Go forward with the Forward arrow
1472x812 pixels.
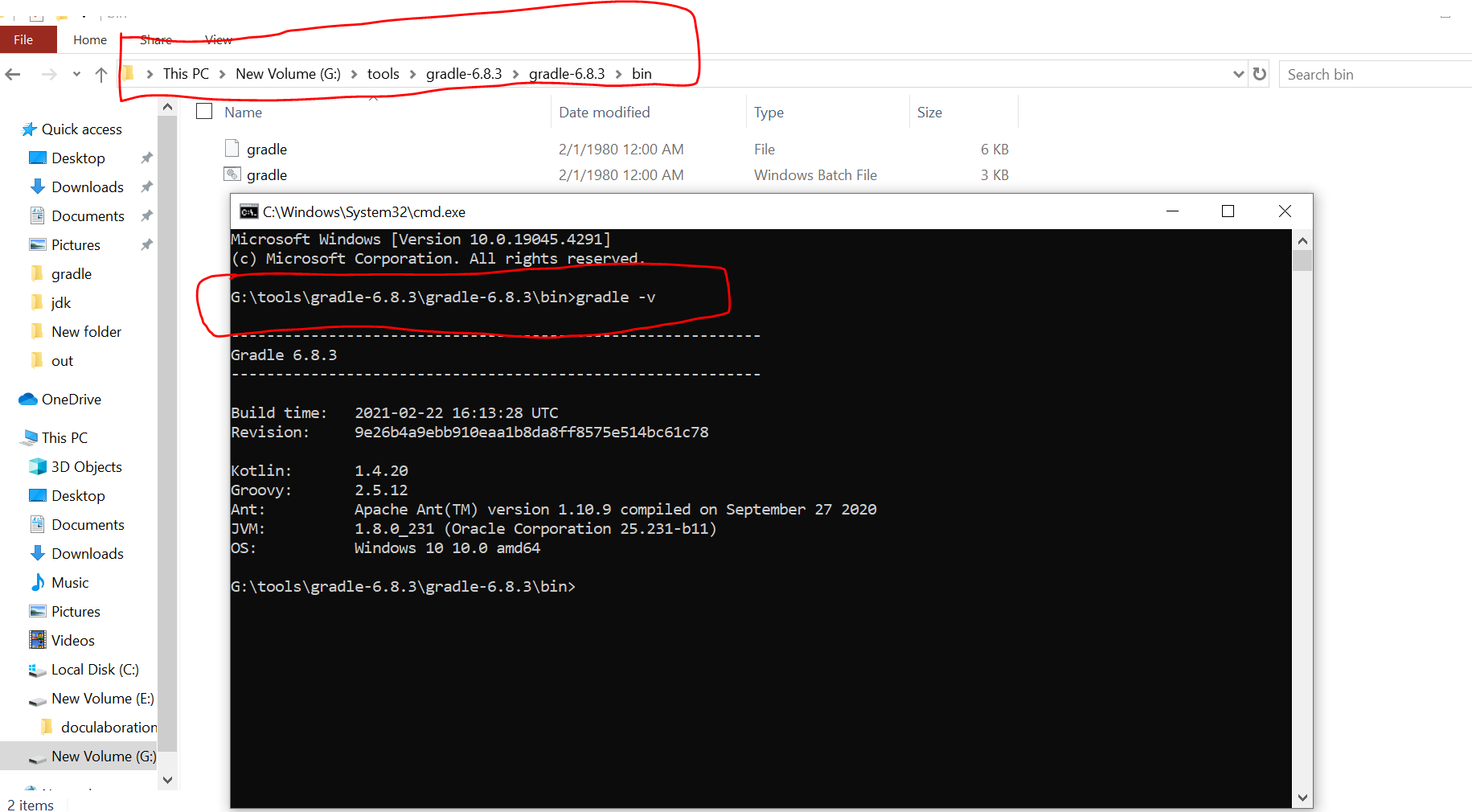click(x=49, y=74)
